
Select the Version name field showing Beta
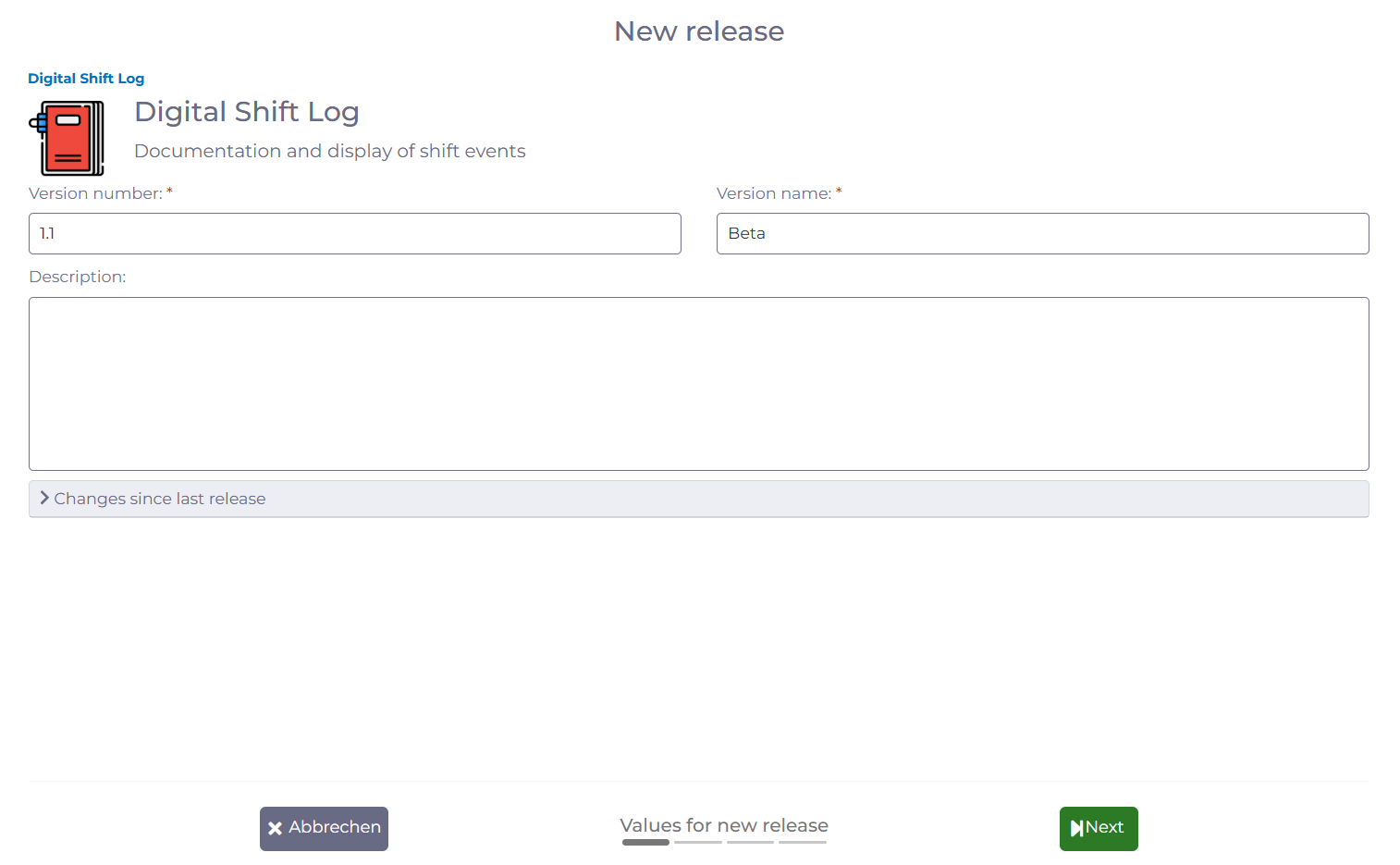pyautogui.click(x=1042, y=233)
